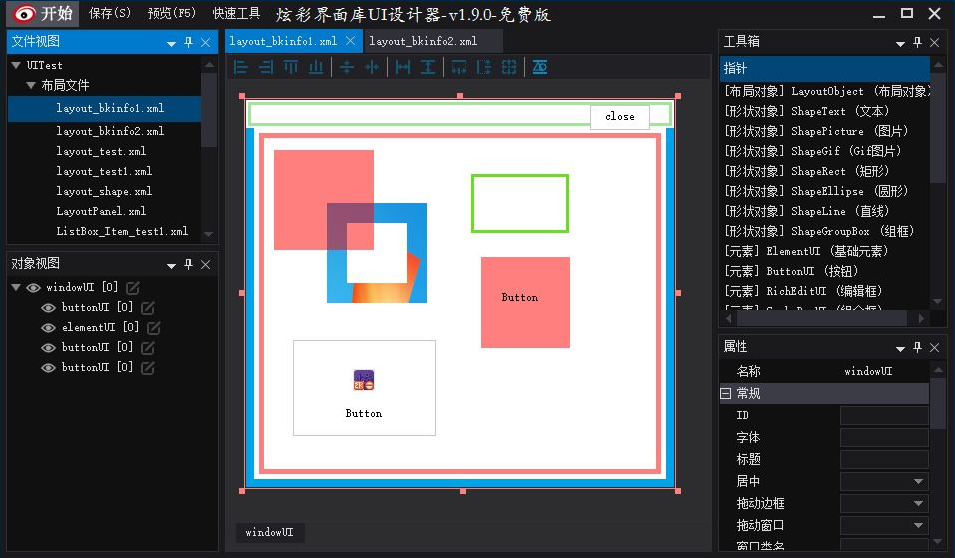
Task: Click the align bottom toolbar icon
Action: coord(315,67)
